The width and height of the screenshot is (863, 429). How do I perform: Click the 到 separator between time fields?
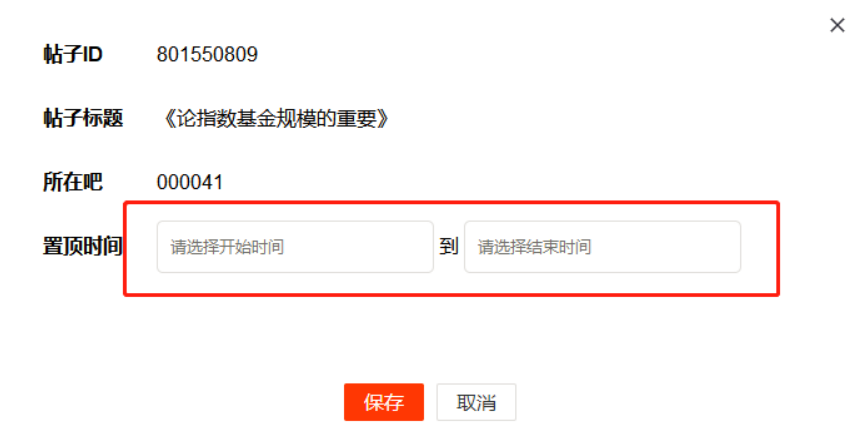(449, 247)
